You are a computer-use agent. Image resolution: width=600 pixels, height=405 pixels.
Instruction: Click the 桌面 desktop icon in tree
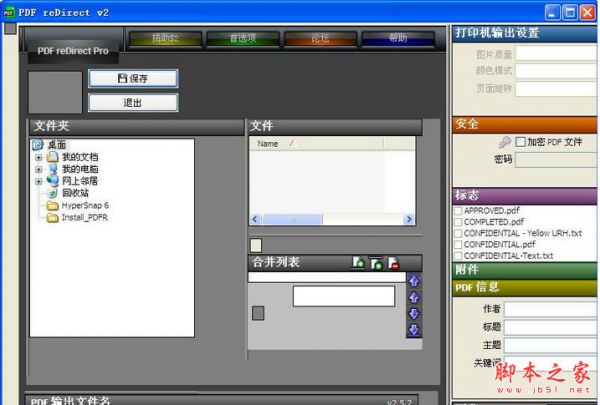(38, 145)
